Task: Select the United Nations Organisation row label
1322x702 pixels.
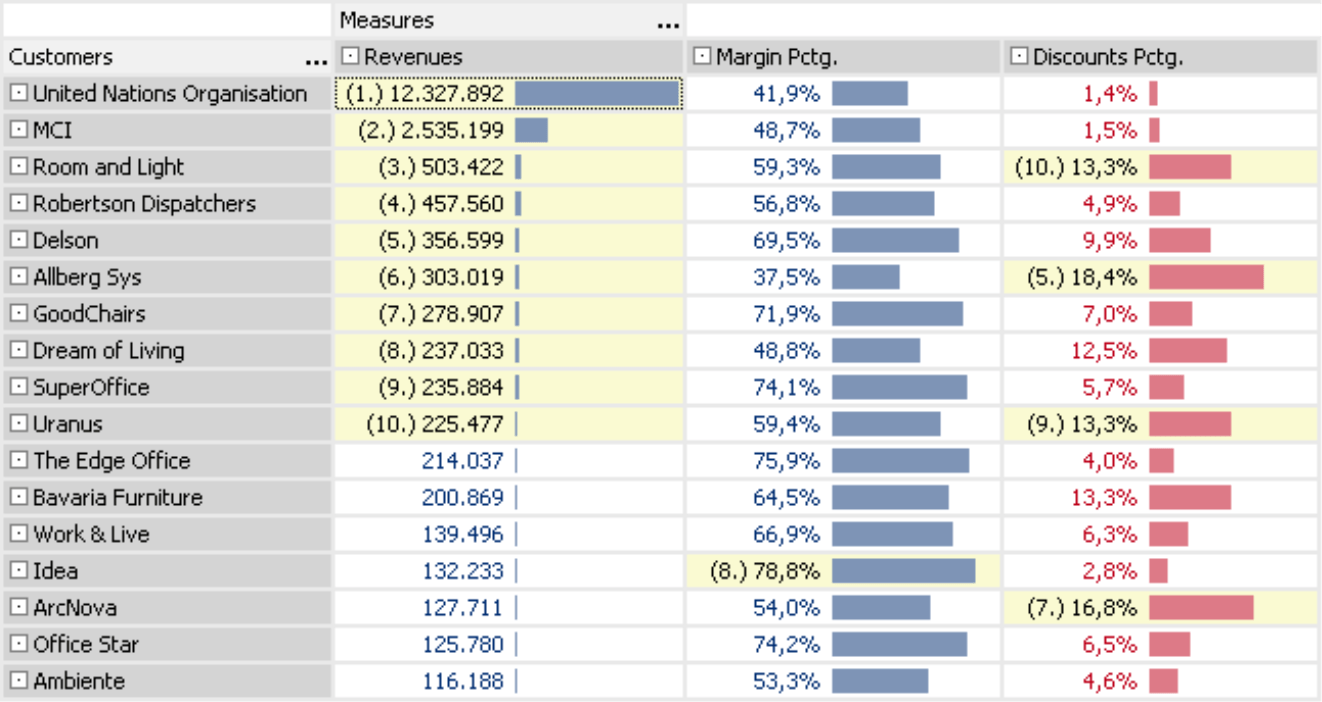Action: 170,93
